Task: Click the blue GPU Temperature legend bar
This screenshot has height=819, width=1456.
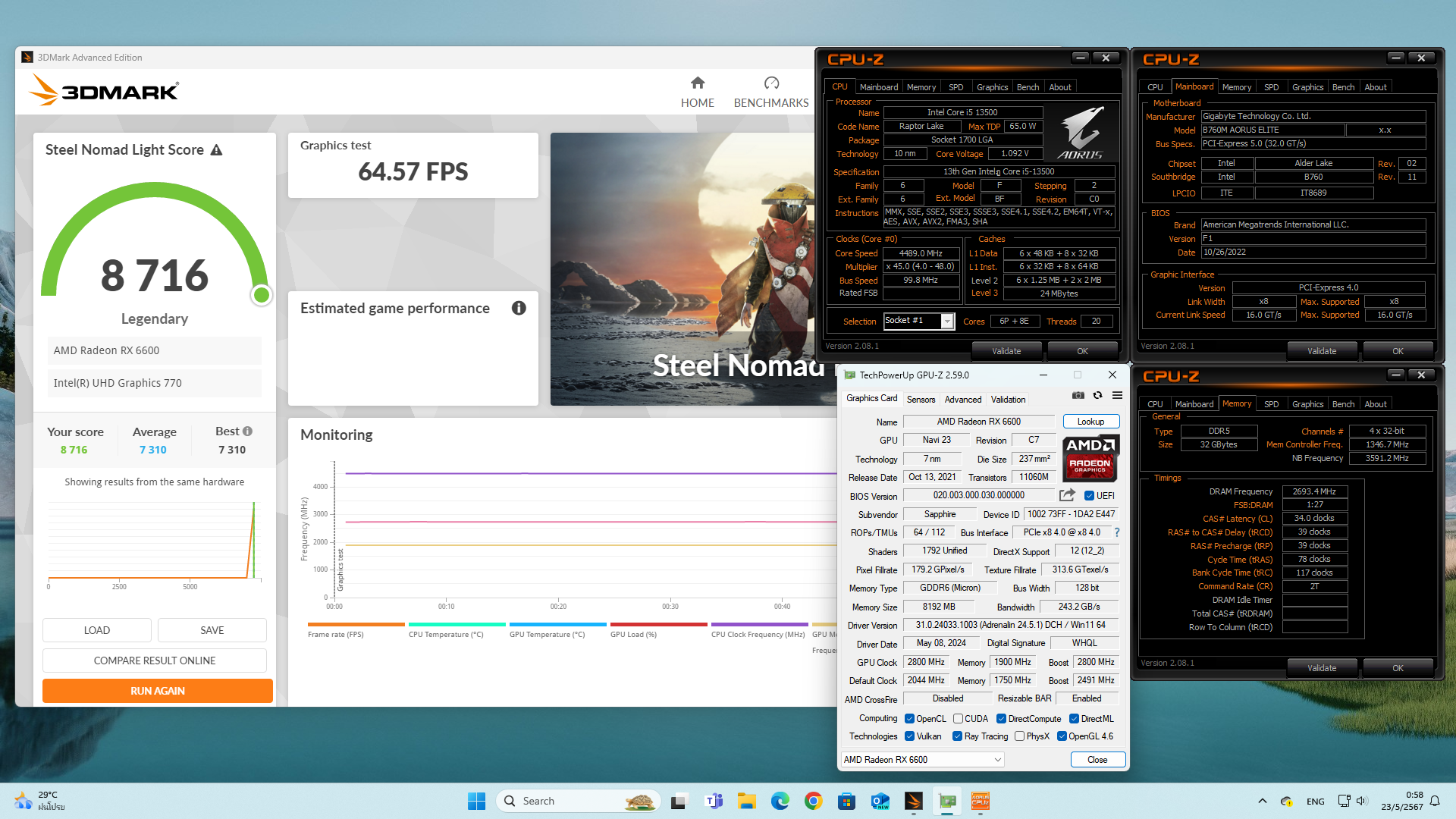Action: coord(557,625)
